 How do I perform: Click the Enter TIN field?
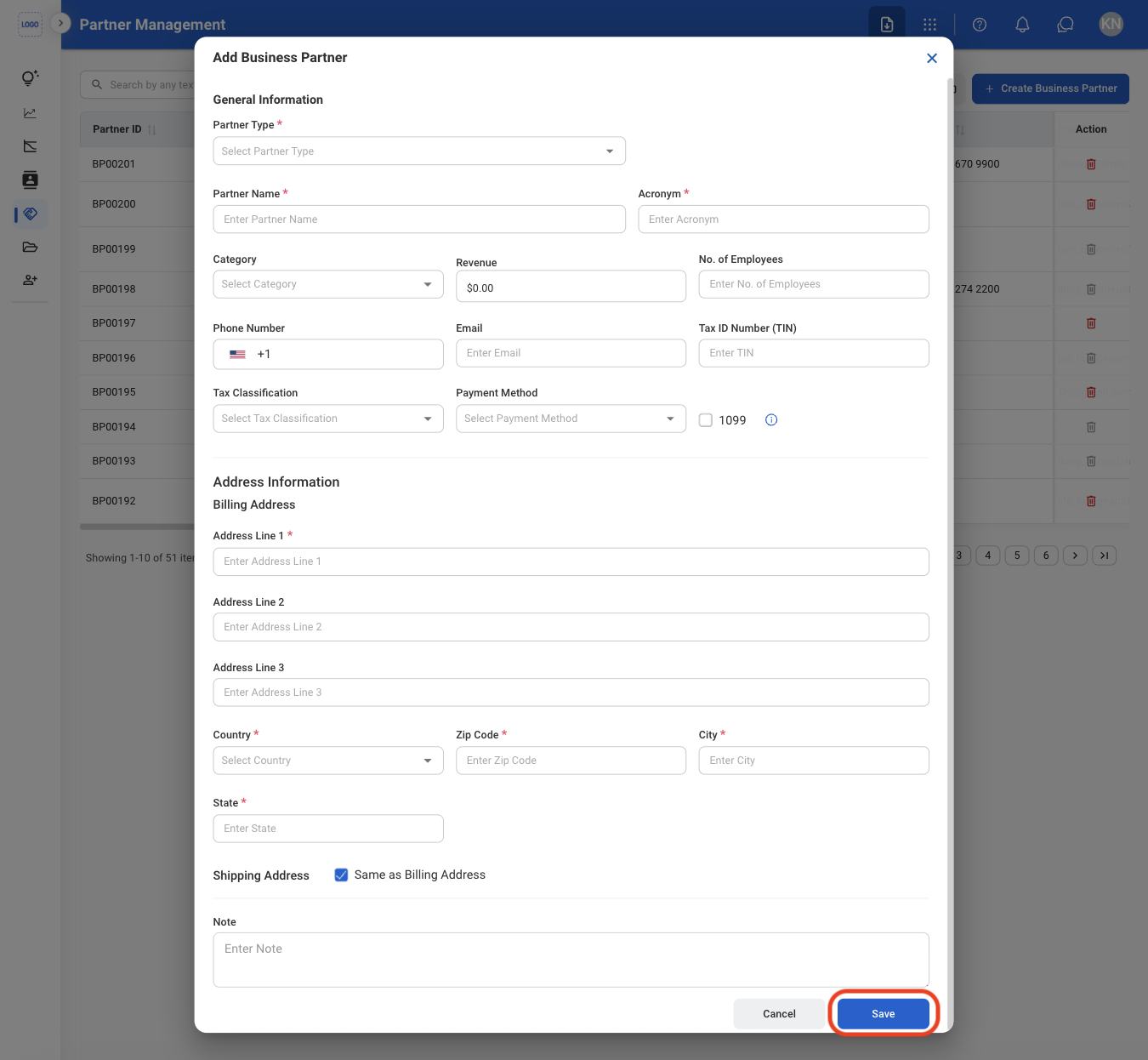click(x=814, y=353)
